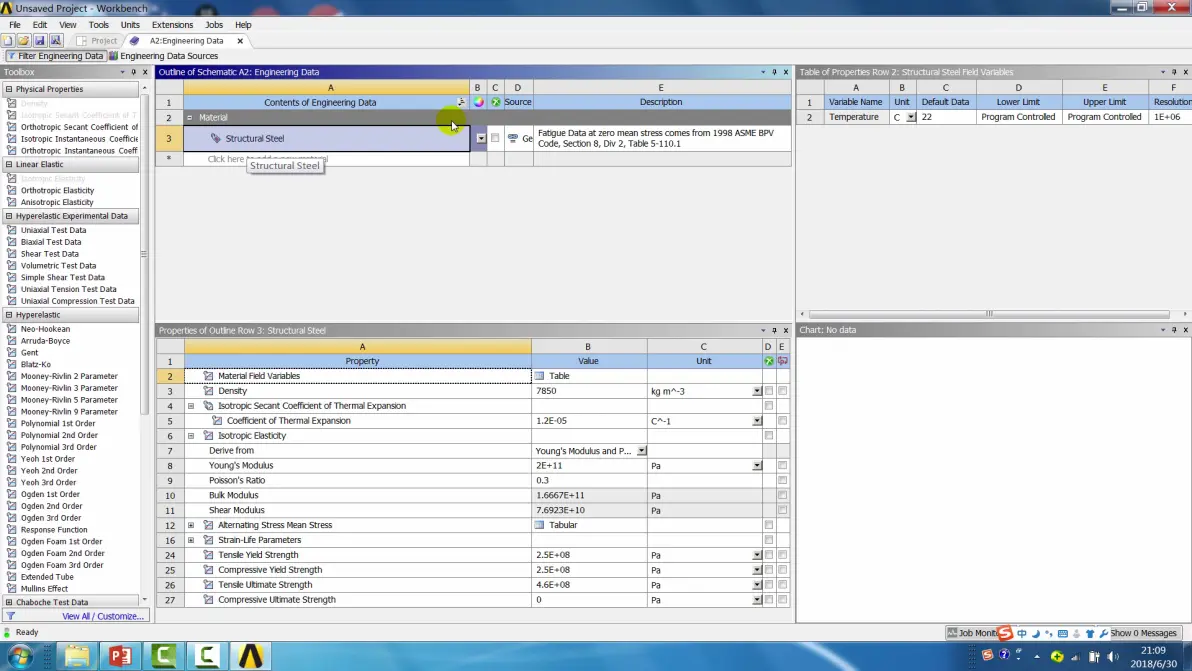
Task: Select Neo-Hookean in the toolbox
Action: [45, 329]
